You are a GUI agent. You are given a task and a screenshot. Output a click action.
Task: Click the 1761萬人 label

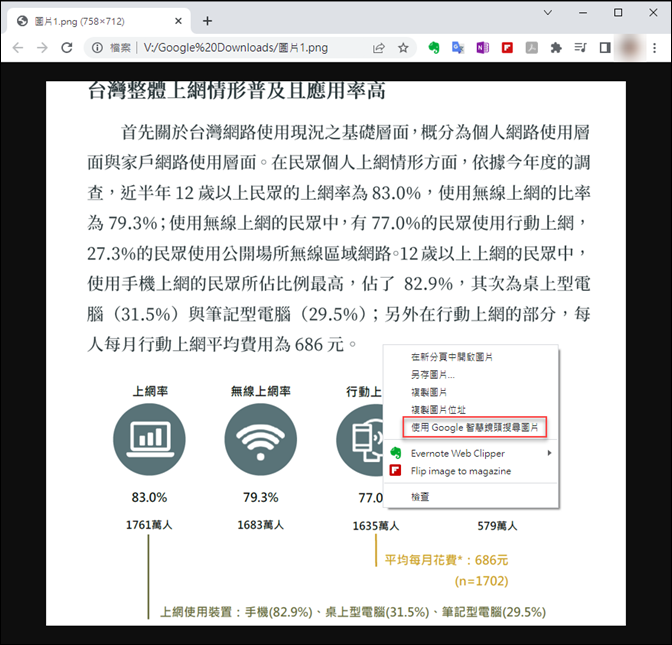click(149, 525)
